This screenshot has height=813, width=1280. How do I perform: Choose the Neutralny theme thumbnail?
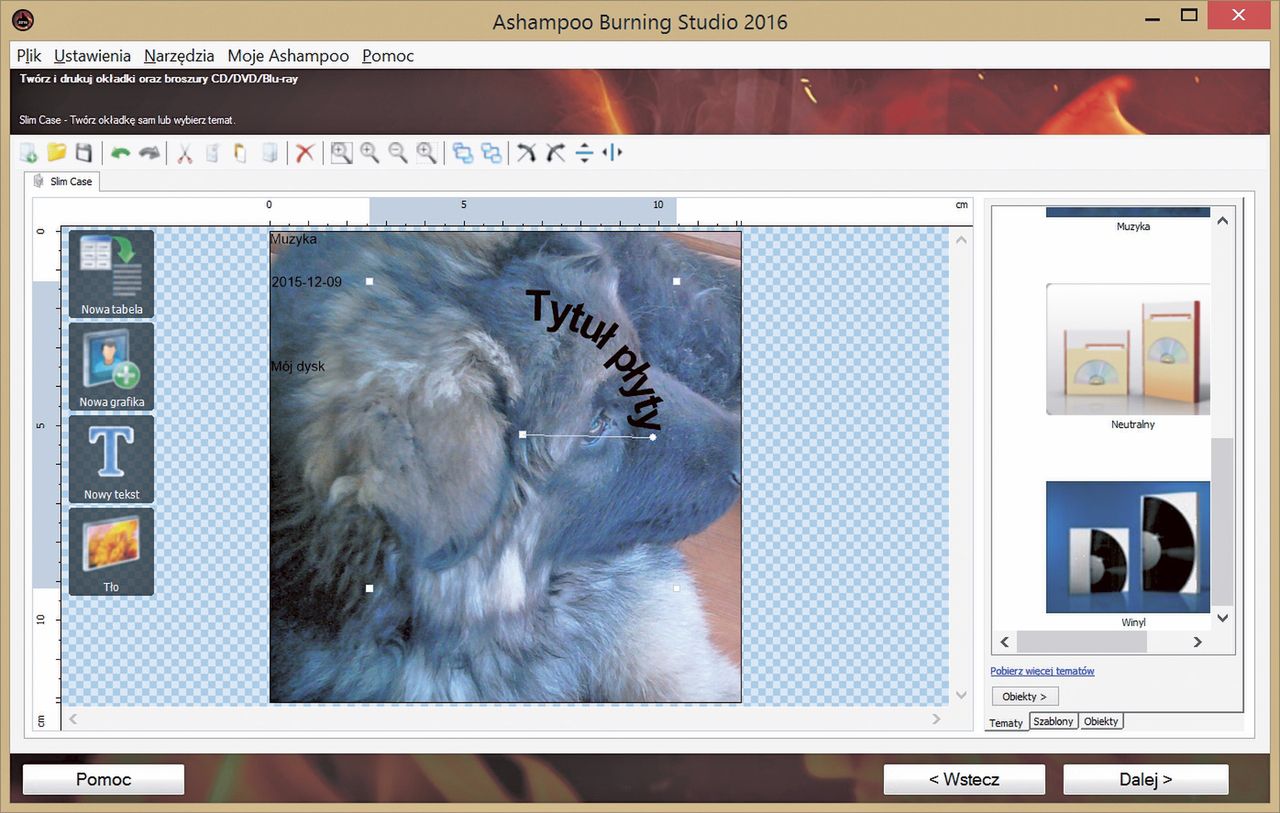coord(1128,349)
